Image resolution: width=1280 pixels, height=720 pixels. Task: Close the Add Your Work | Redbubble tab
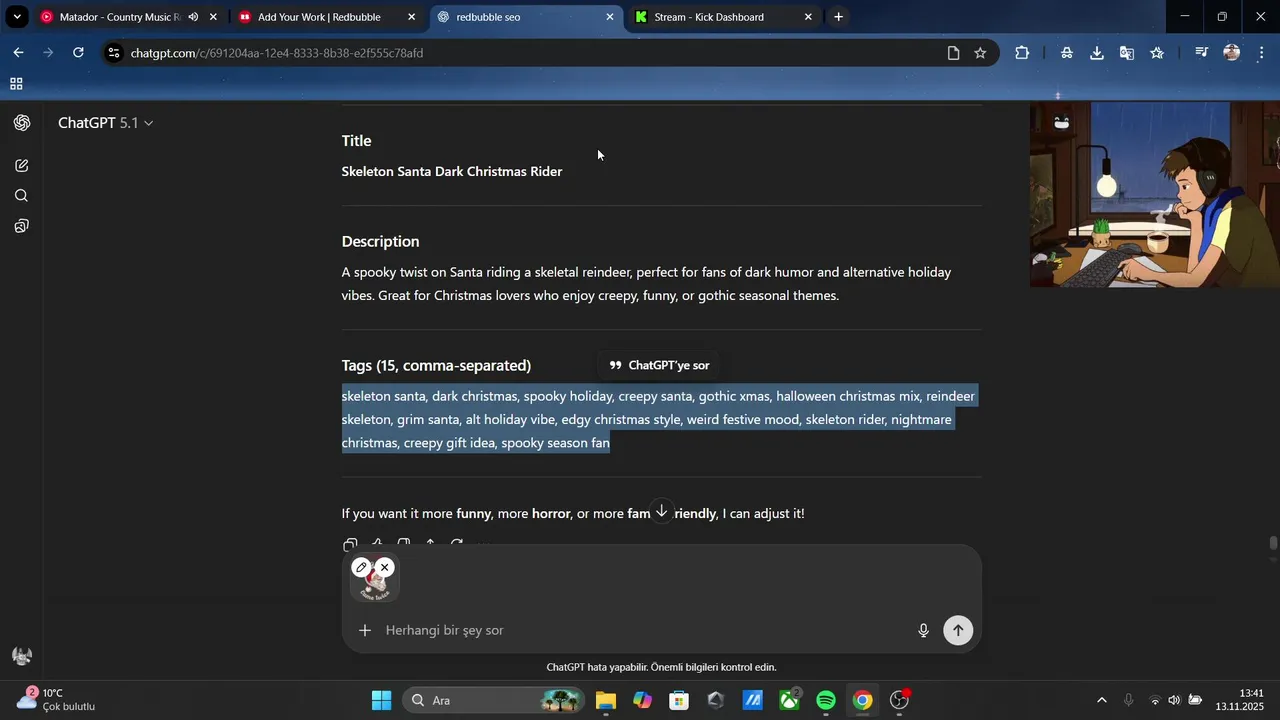point(411,17)
